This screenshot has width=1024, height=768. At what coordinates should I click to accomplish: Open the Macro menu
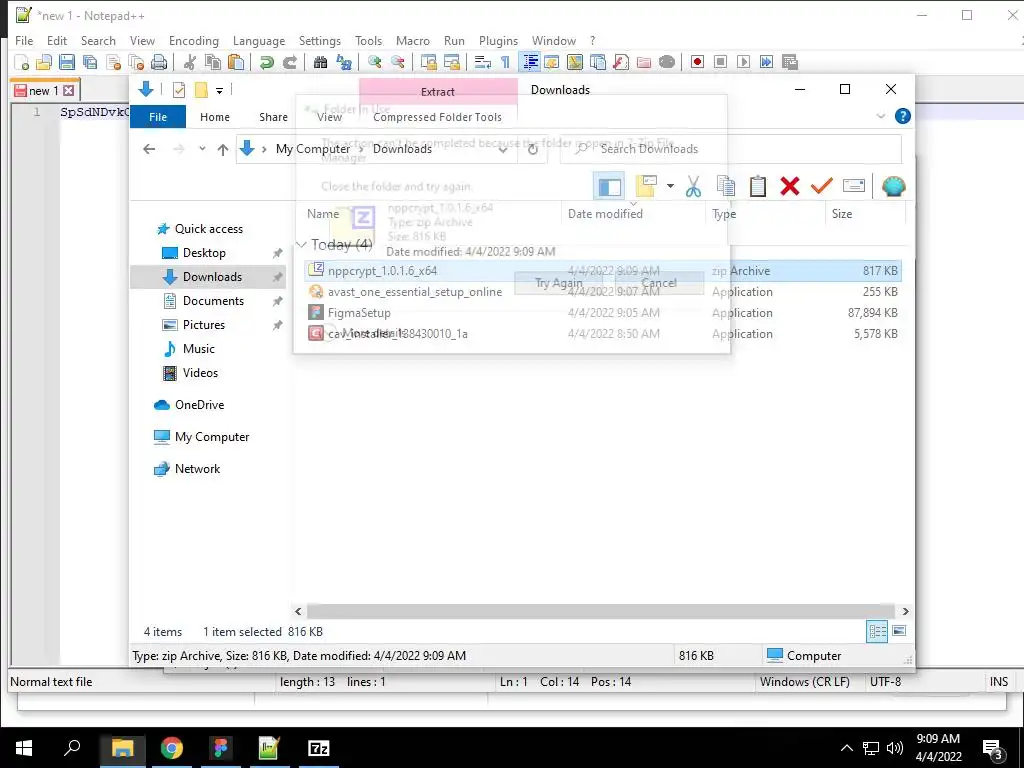[x=413, y=40]
